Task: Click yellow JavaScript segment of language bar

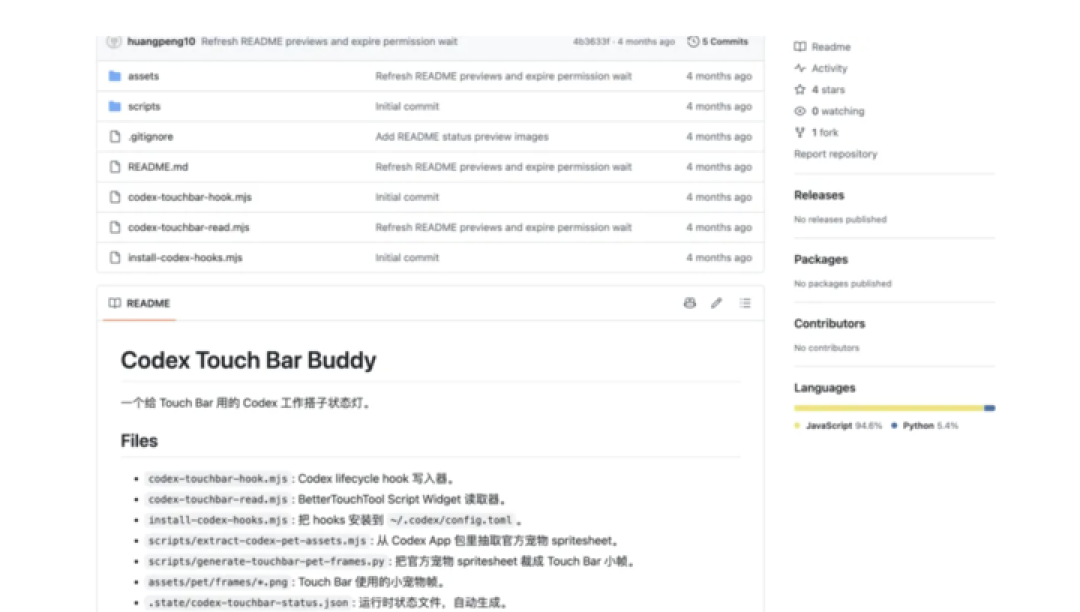Action: point(889,408)
